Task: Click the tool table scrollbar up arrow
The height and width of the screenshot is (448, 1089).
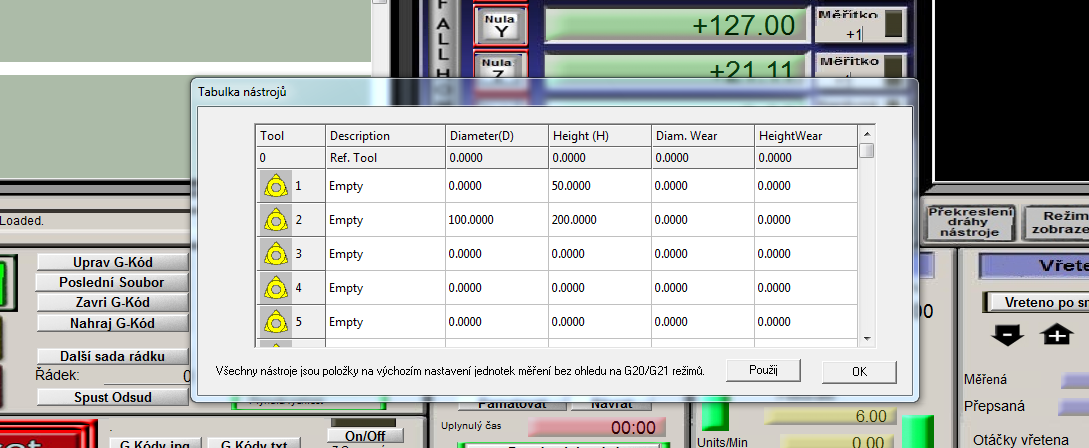Action: coord(867,133)
